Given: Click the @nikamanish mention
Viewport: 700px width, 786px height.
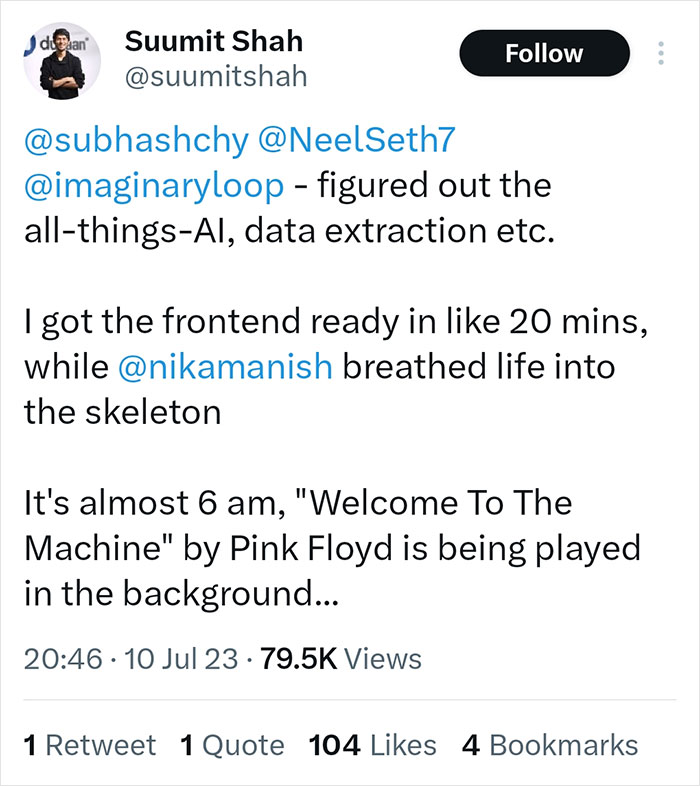Looking at the screenshot, I should 225,366.
